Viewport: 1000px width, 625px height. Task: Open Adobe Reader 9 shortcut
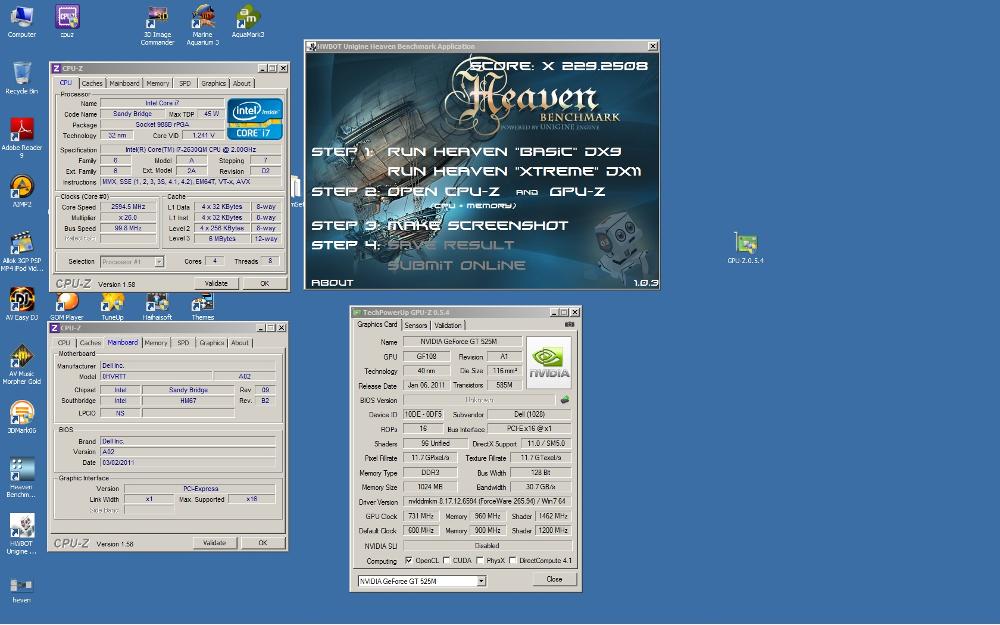[x=22, y=138]
